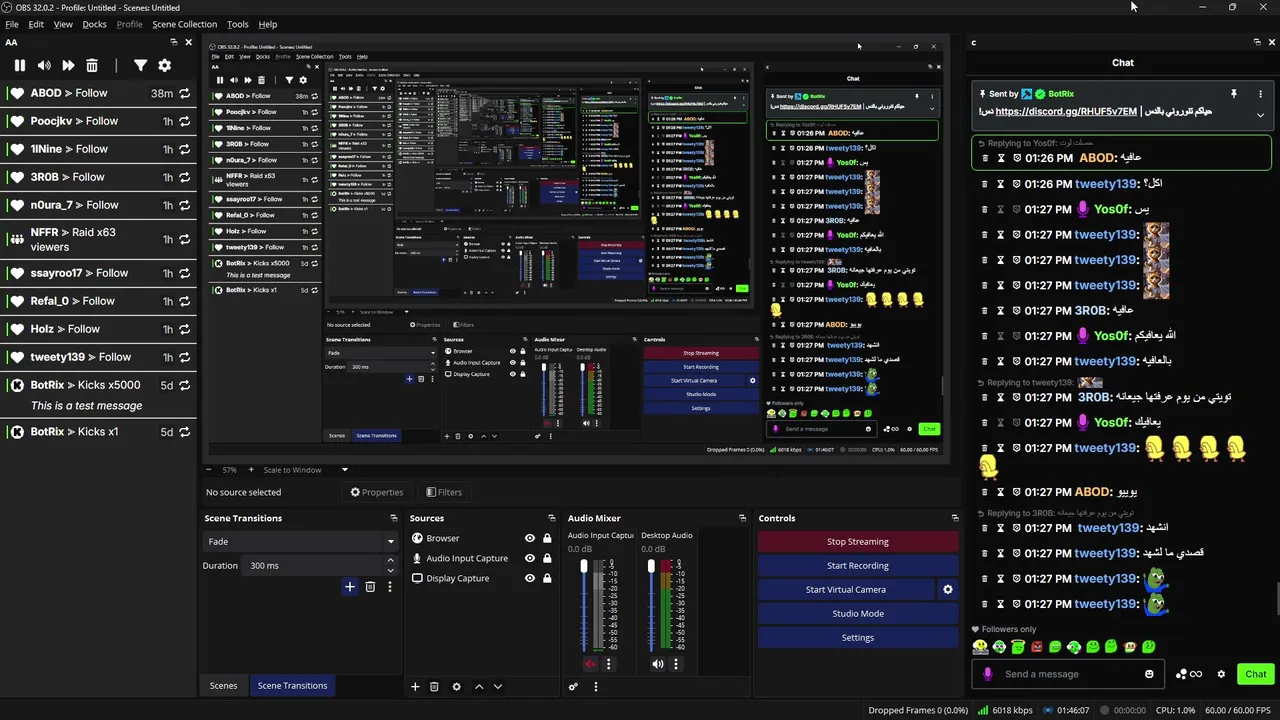Float the Audio Mixer dock panel
1280x720 pixels.
(x=742, y=518)
